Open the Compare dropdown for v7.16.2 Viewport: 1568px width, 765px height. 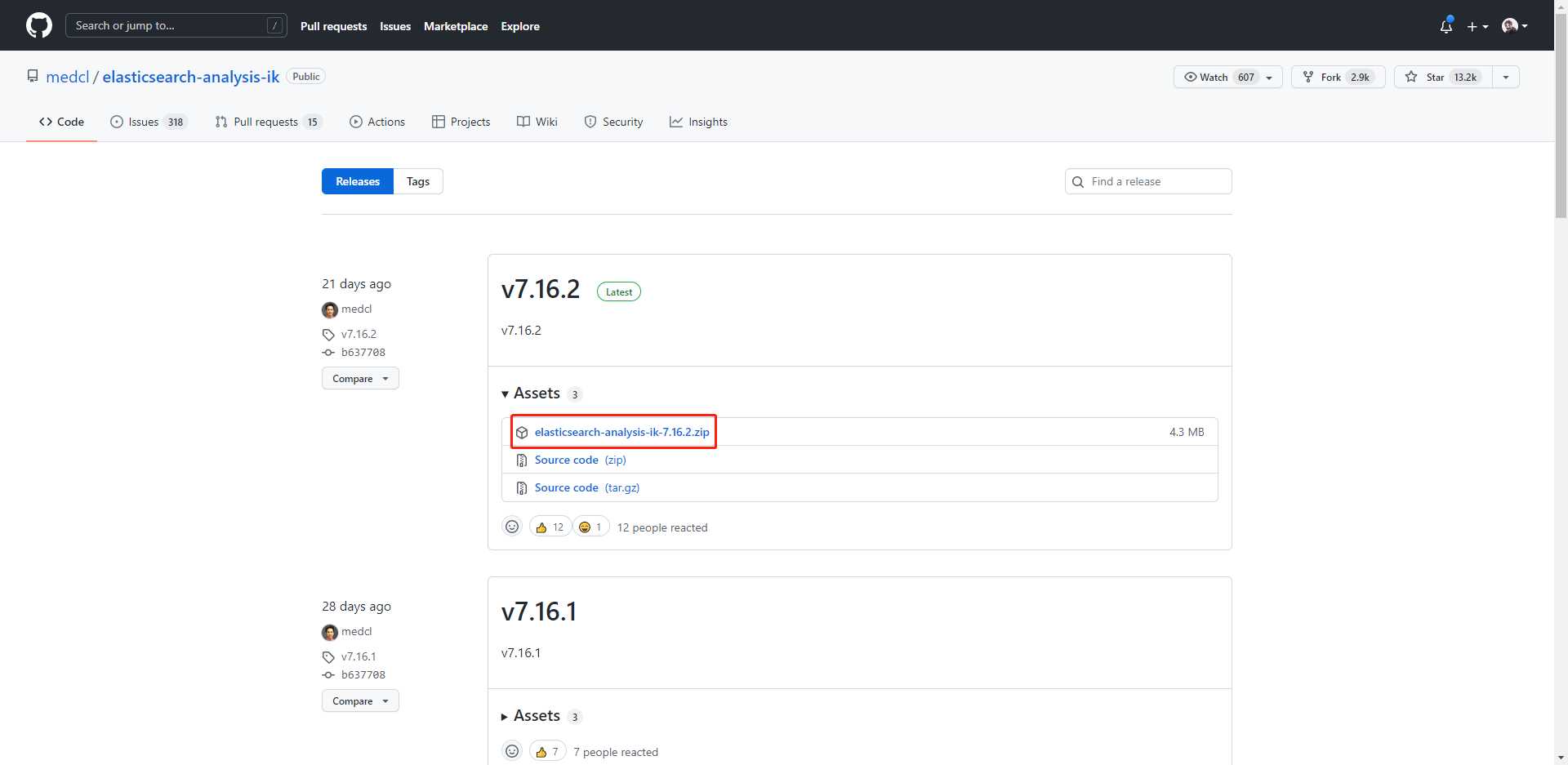360,379
